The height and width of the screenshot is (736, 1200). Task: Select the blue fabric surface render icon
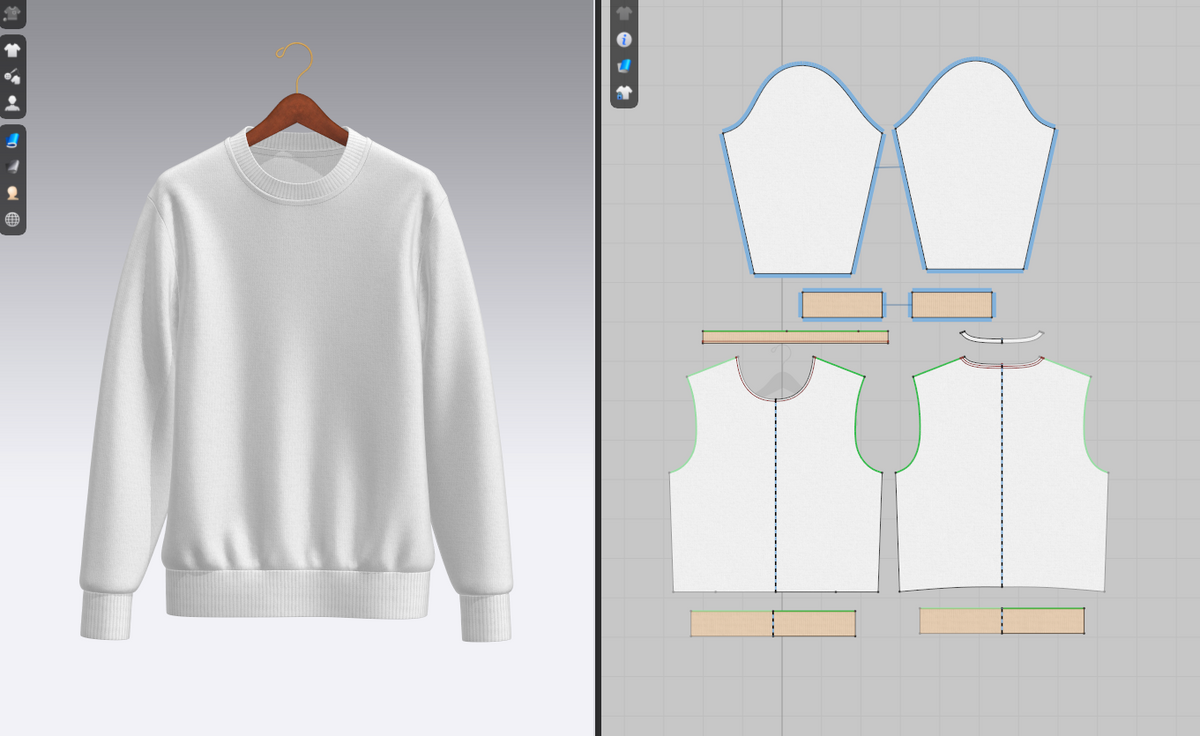click(13, 141)
